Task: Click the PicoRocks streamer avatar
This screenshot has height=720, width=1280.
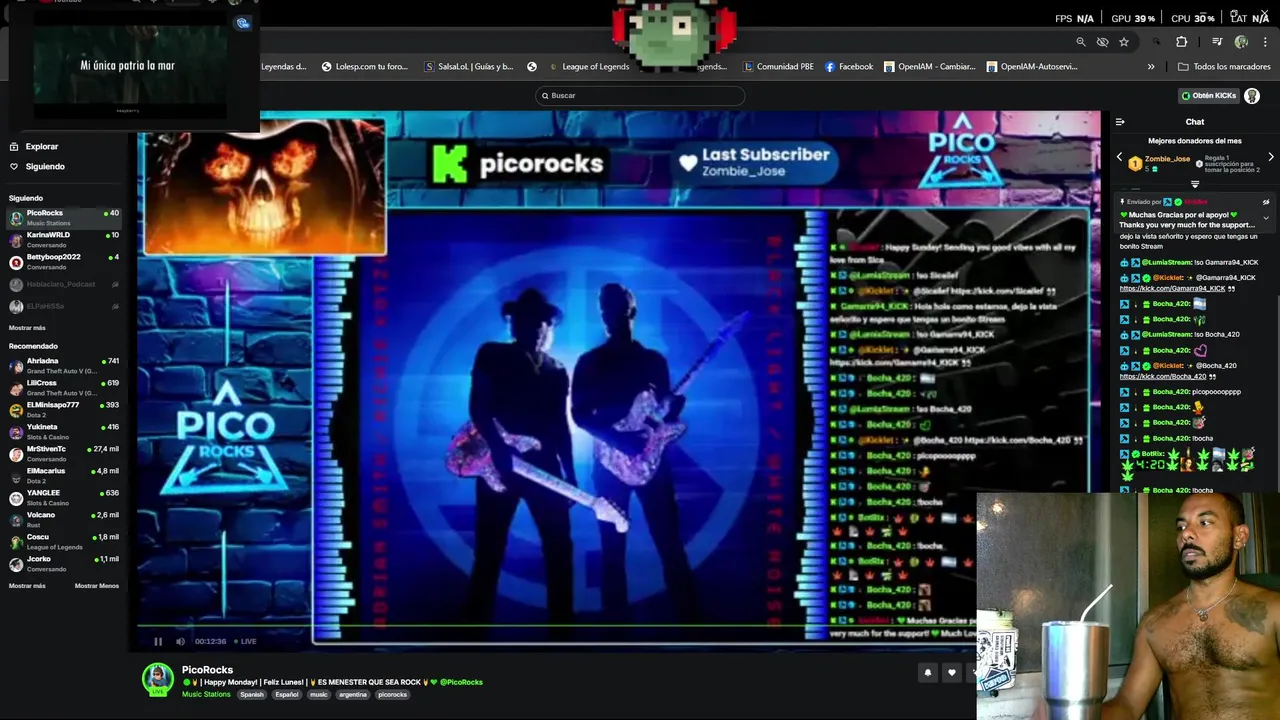Action: (157, 678)
